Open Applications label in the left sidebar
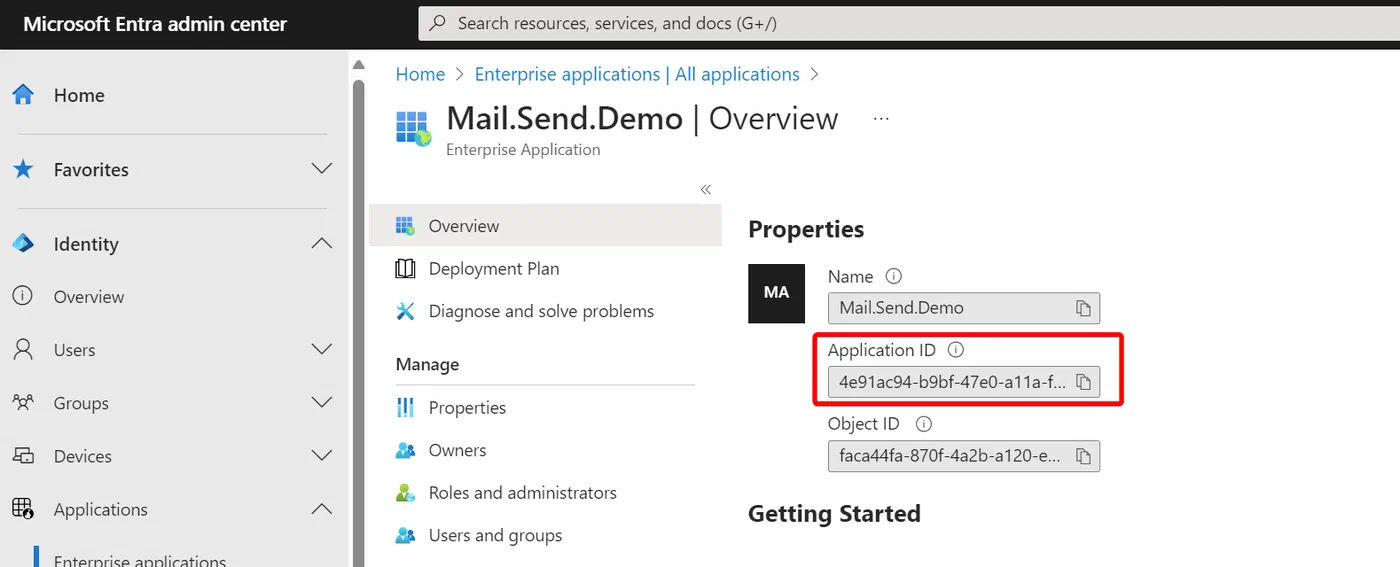The height and width of the screenshot is (567, 1400). point(101,509)
